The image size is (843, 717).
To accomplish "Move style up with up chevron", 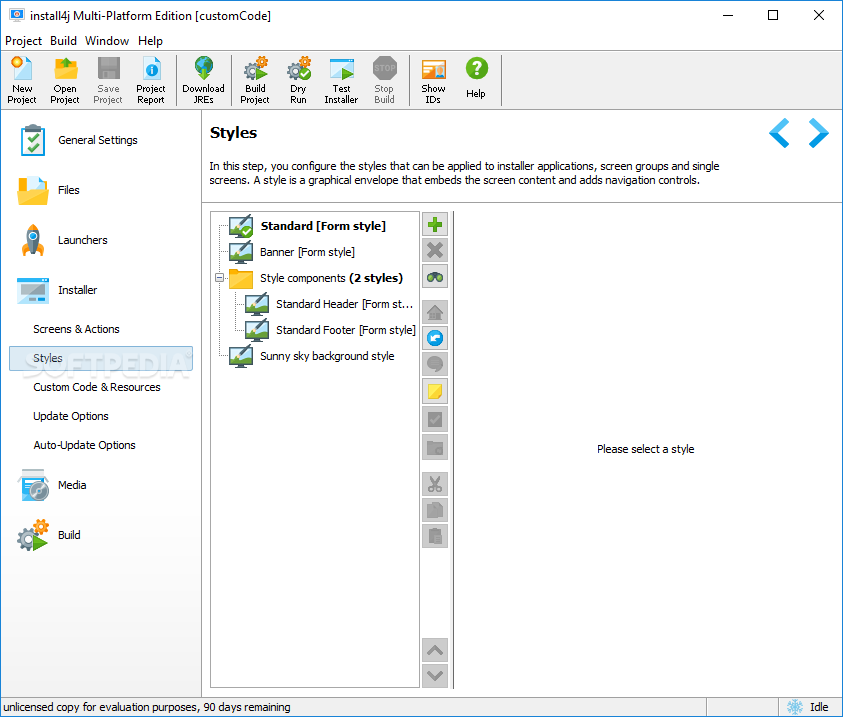I will tap(435, 650).
